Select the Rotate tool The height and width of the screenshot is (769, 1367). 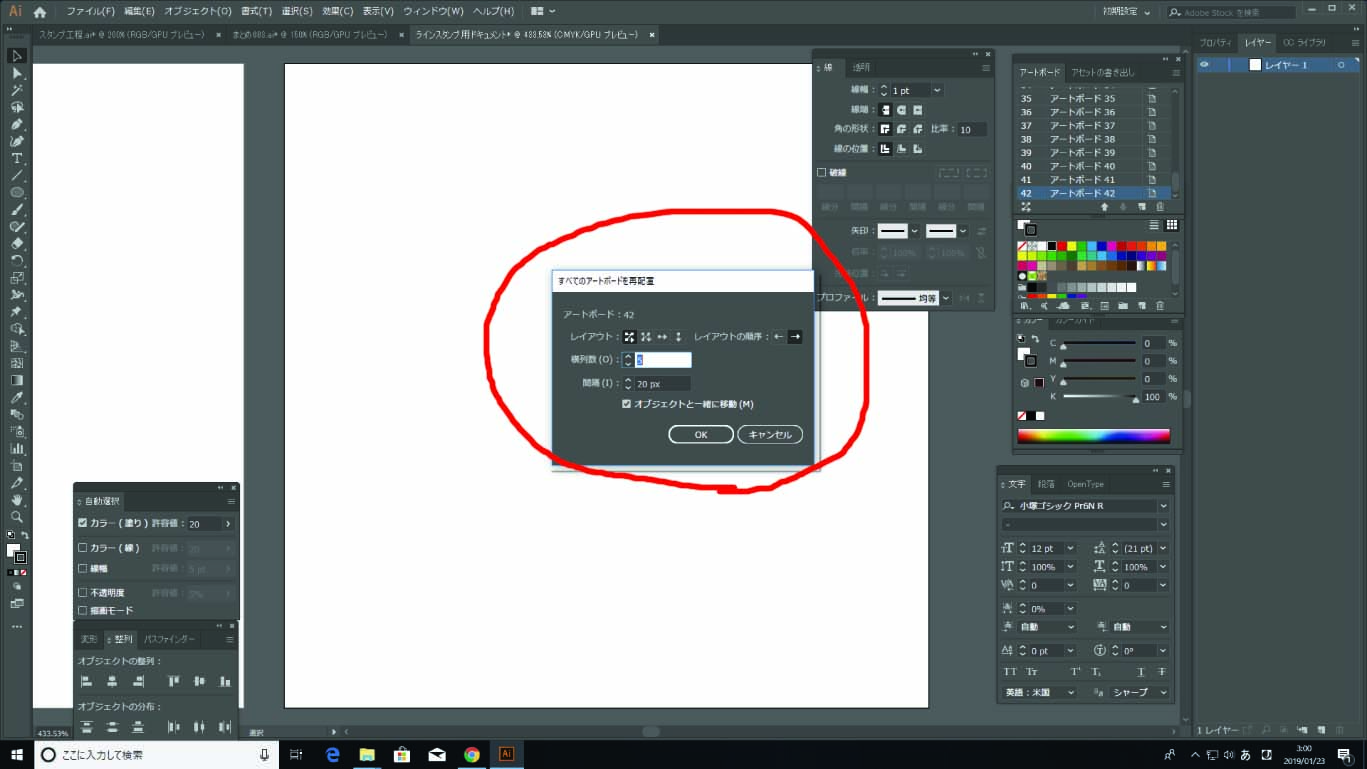[x=17, y=260]
